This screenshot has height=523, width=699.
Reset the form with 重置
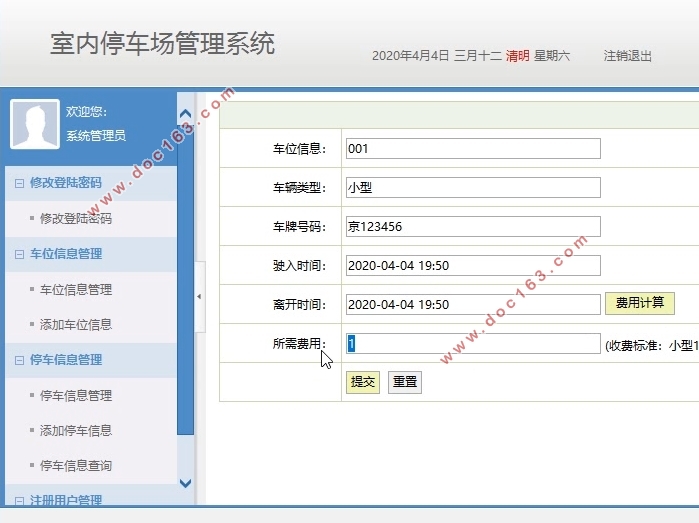click(405, 382)
